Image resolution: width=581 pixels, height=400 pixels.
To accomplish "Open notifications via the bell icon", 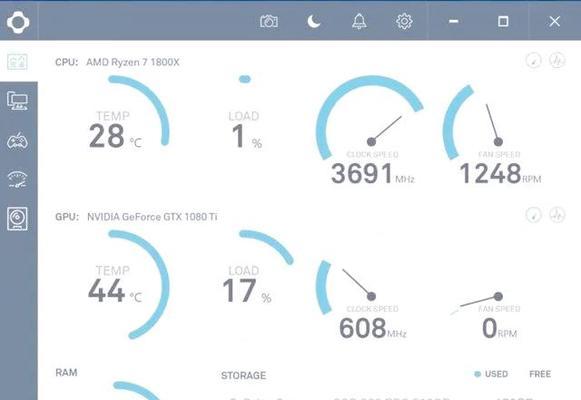I will point(359,21).
